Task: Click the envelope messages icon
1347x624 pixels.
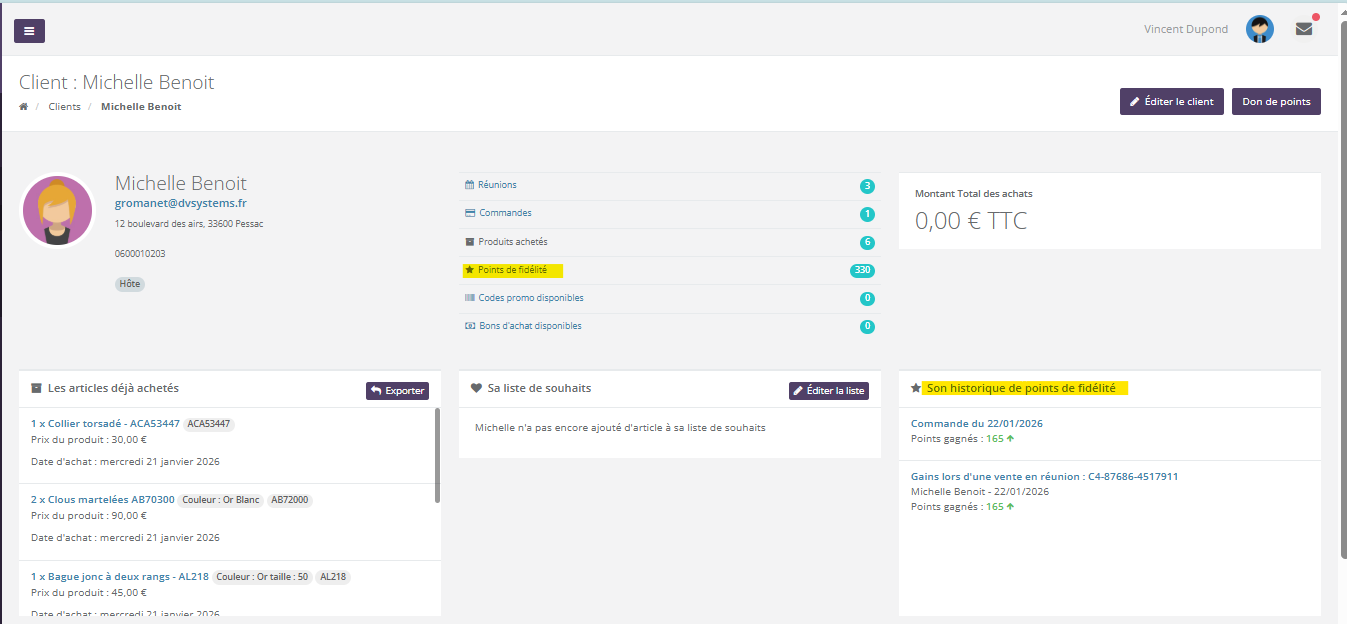Action: [x=1304, y=29]
